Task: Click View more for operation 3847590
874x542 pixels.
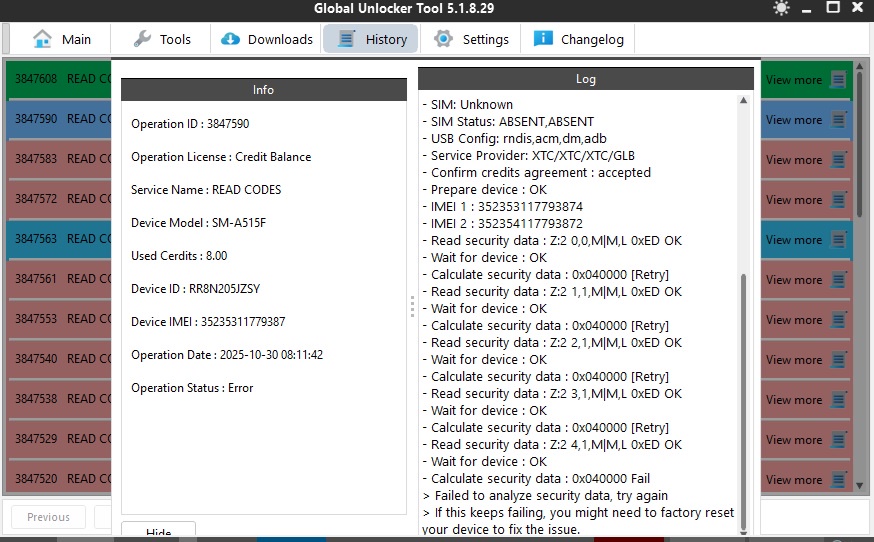Action: (x=793, y=120)
